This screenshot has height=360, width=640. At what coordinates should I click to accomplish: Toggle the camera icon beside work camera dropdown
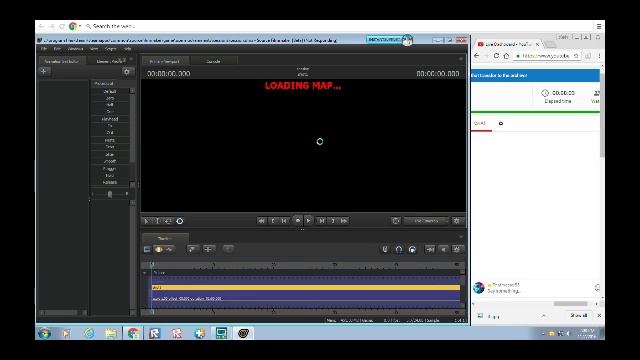(x=396, y=221)
